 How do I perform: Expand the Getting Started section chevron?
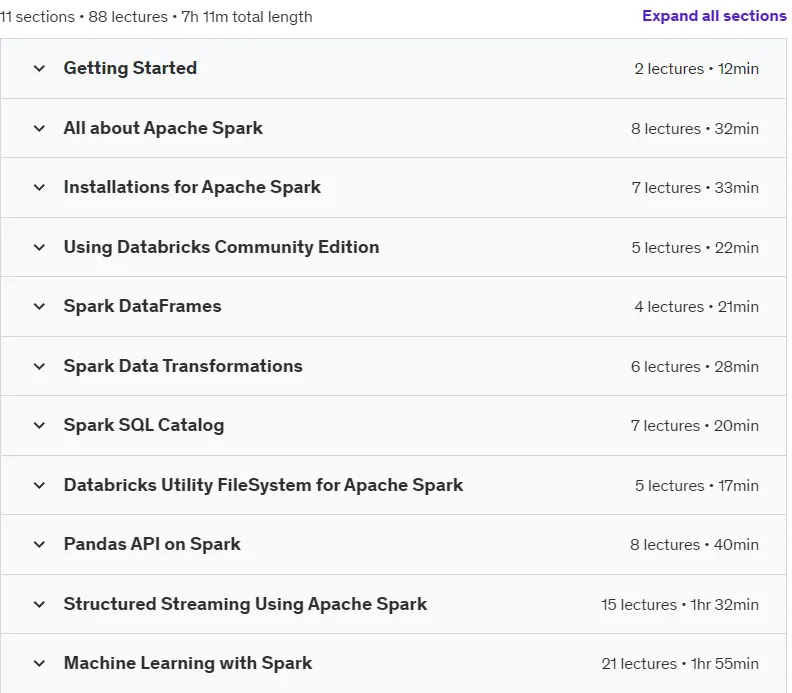pos(39,69)
